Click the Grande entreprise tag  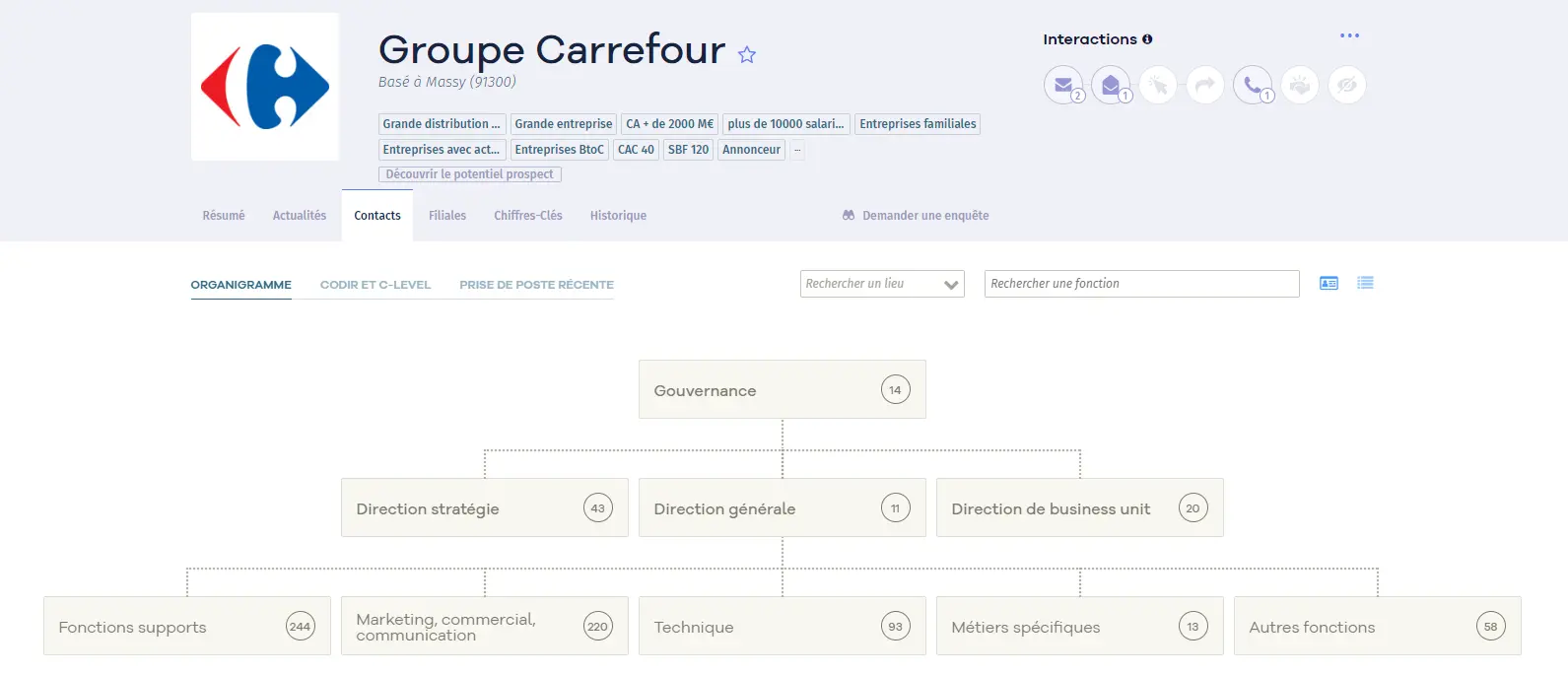tap(564, 123)
